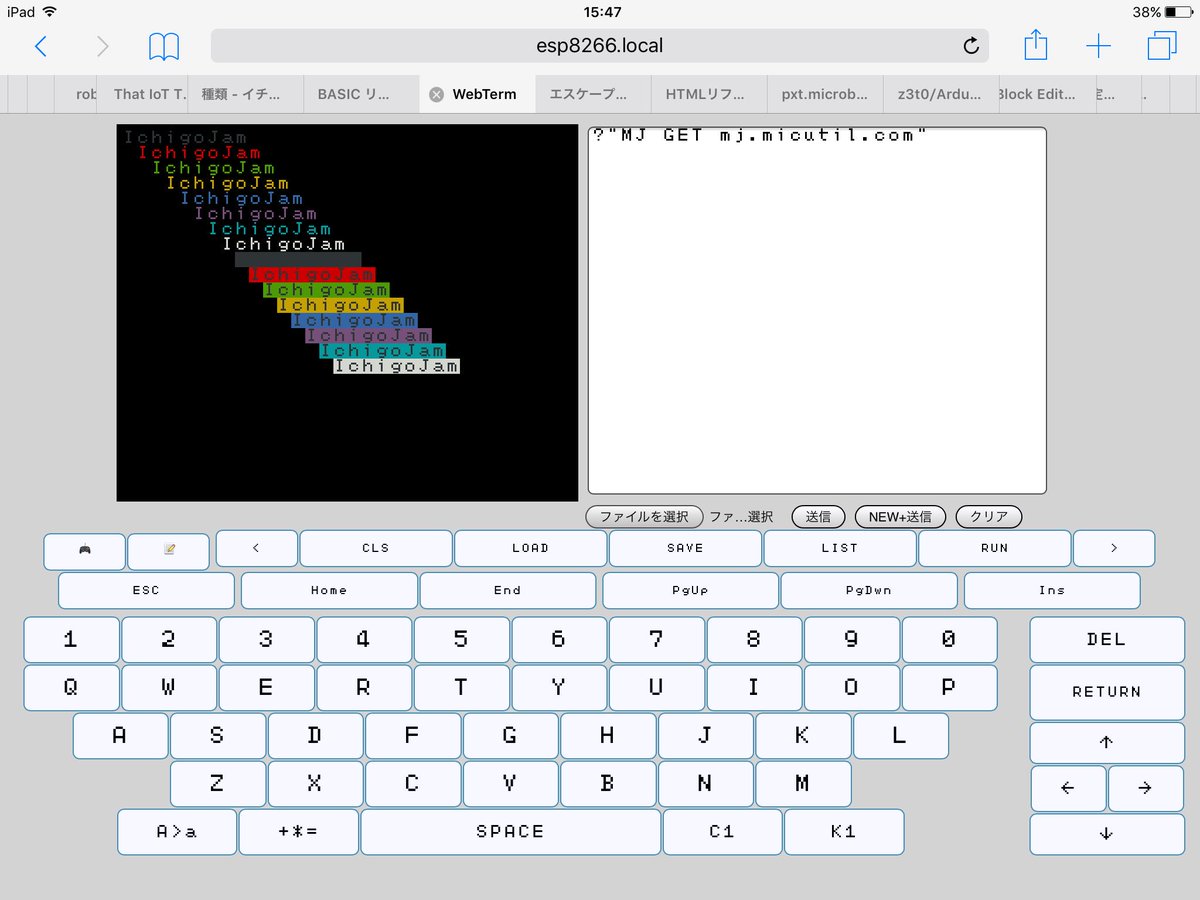
Task: Tap the C1 key
Action: [x=722, y=832]
